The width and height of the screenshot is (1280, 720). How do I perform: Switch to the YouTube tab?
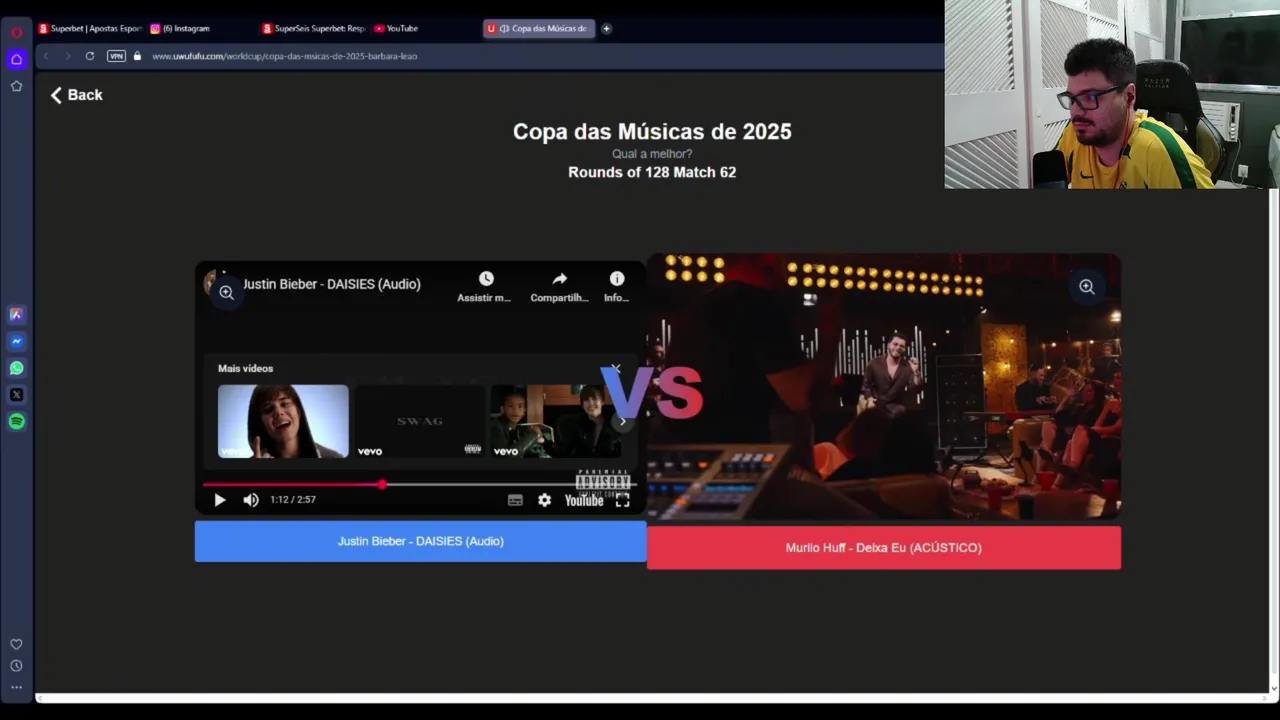coord(425,28)
